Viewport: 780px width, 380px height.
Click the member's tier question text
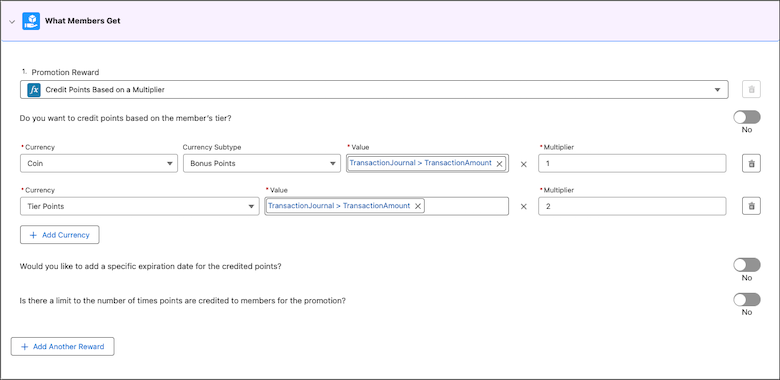point(125,118)
